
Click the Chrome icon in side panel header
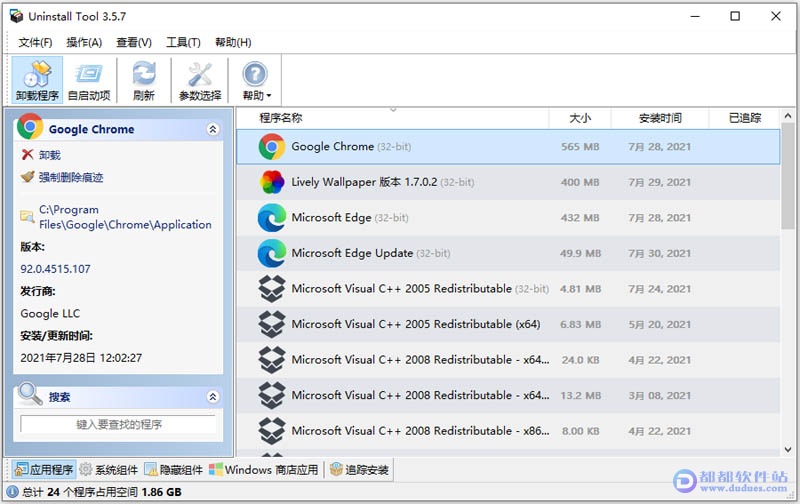(x=30, y=127)
